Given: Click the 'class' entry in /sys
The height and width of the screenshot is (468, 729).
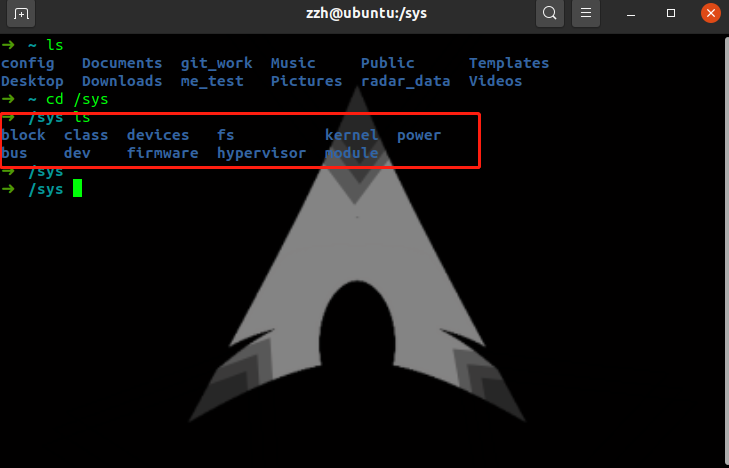Looking at the screenshot, I should [x=86, y=135].
